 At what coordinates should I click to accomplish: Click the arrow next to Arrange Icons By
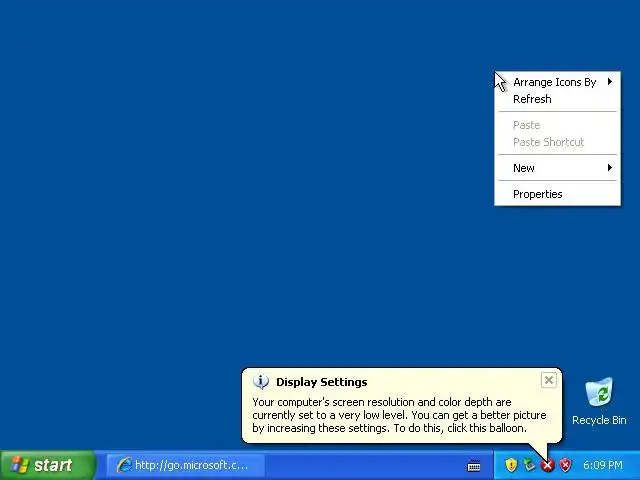click(x=610, y=82)
